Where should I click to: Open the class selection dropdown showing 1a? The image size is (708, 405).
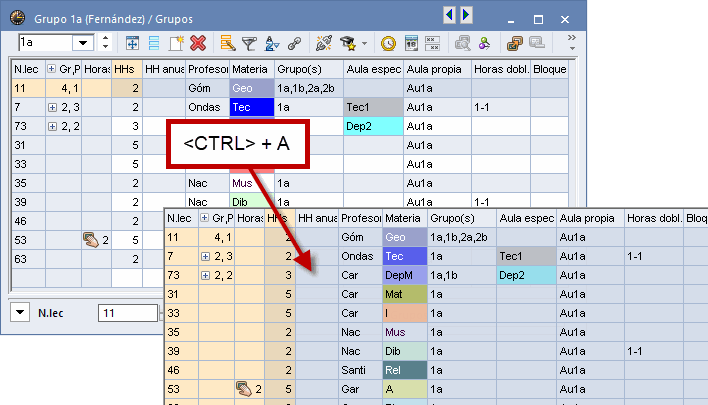coord(83,43)
